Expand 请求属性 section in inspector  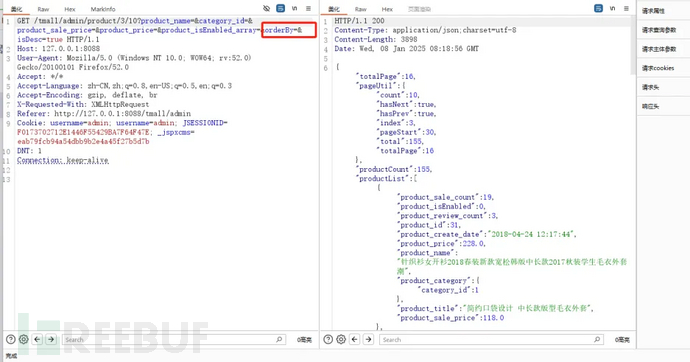(x=653, y=11)
